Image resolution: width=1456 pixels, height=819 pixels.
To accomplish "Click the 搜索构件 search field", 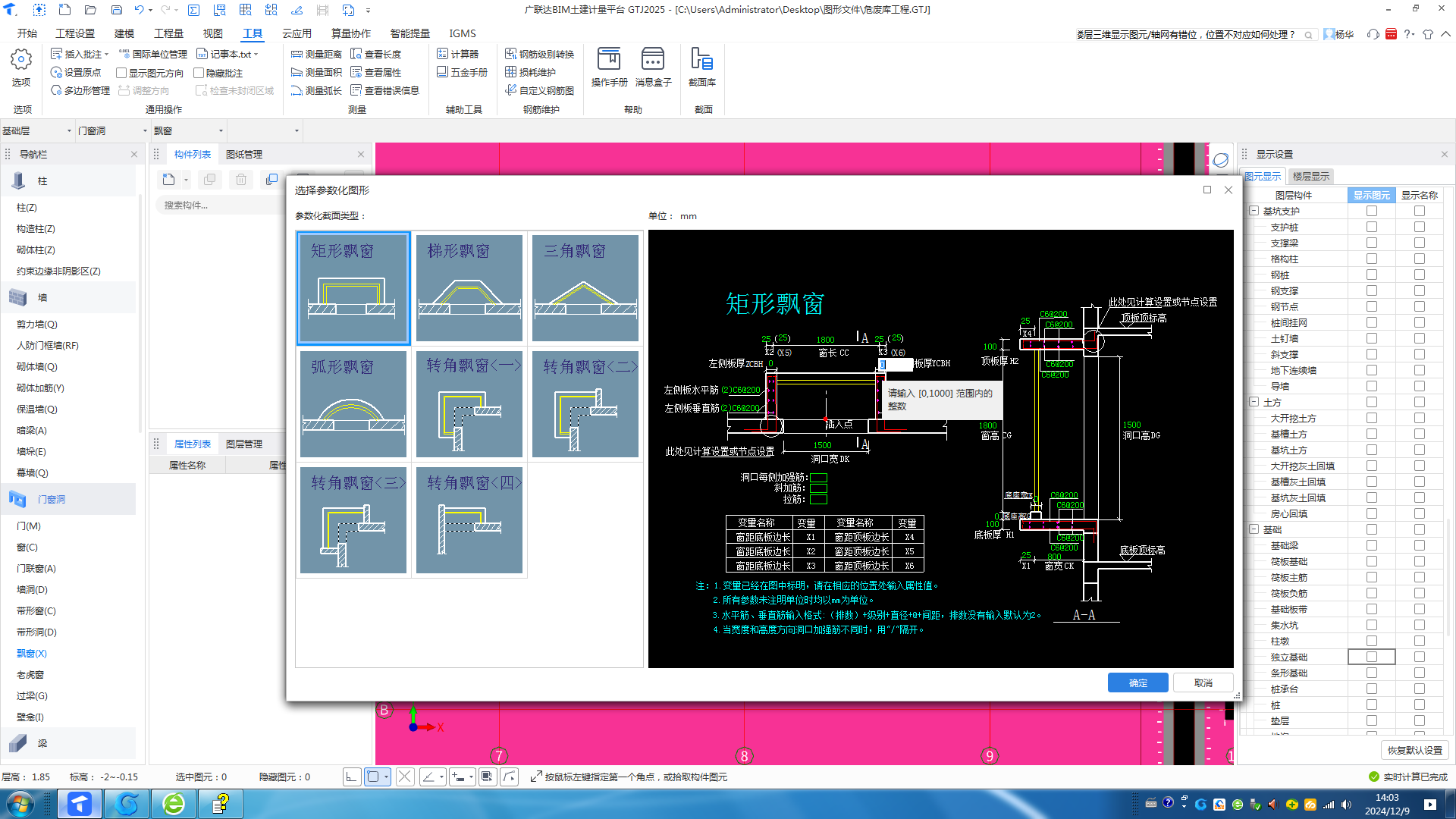I will click(x=220, y=205).
